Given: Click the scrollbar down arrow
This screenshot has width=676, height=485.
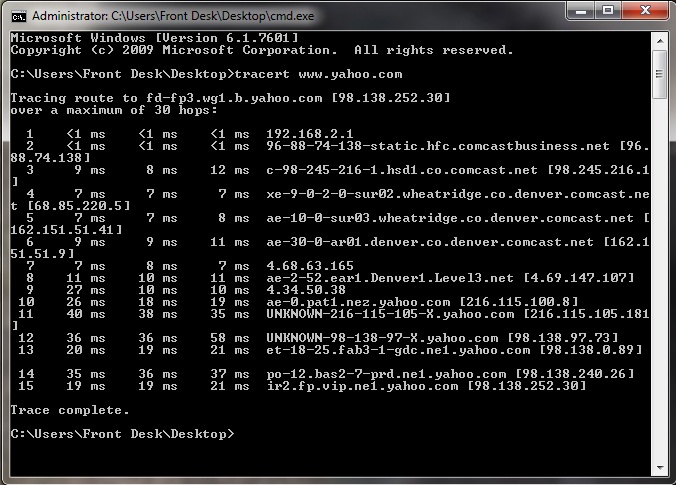Looking at the screenshot, I should [x=660, y=468].
